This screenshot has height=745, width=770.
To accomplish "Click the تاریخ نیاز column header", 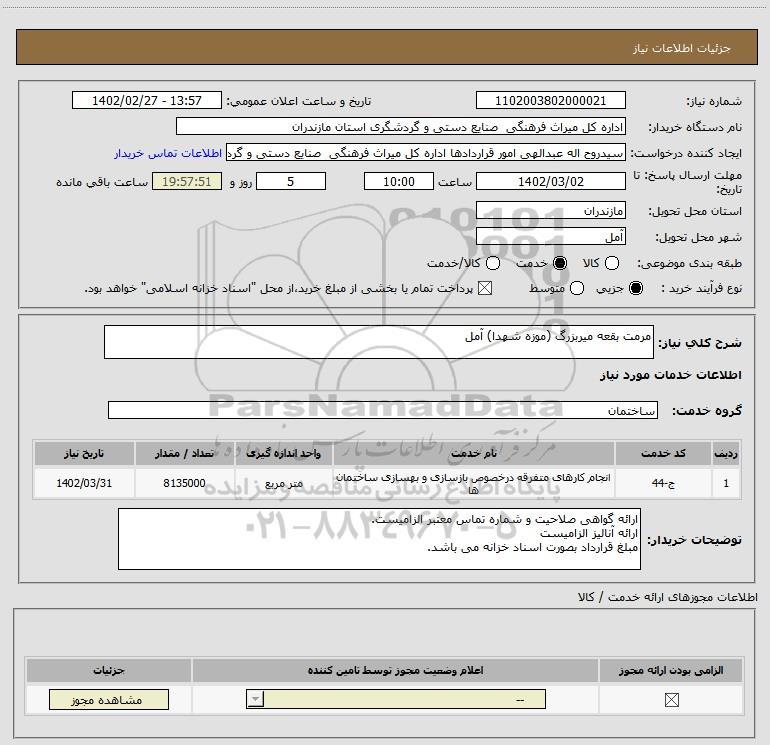I will pos(84,453).
